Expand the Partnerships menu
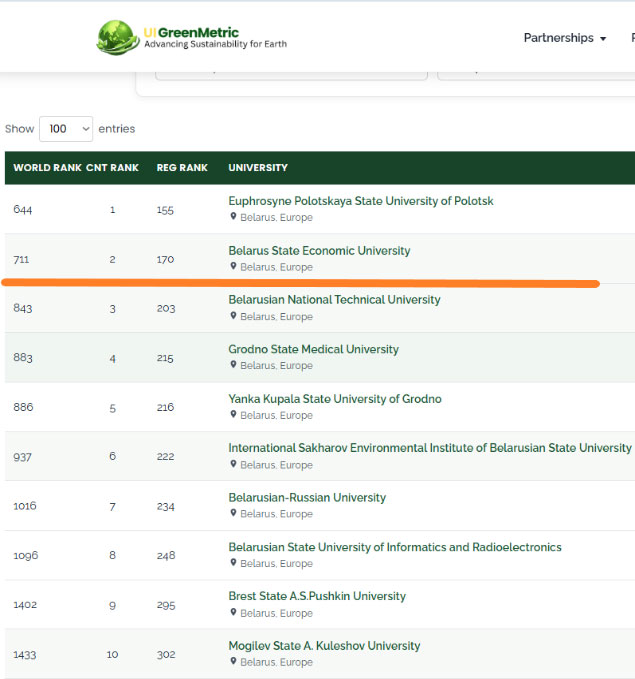 565,38
